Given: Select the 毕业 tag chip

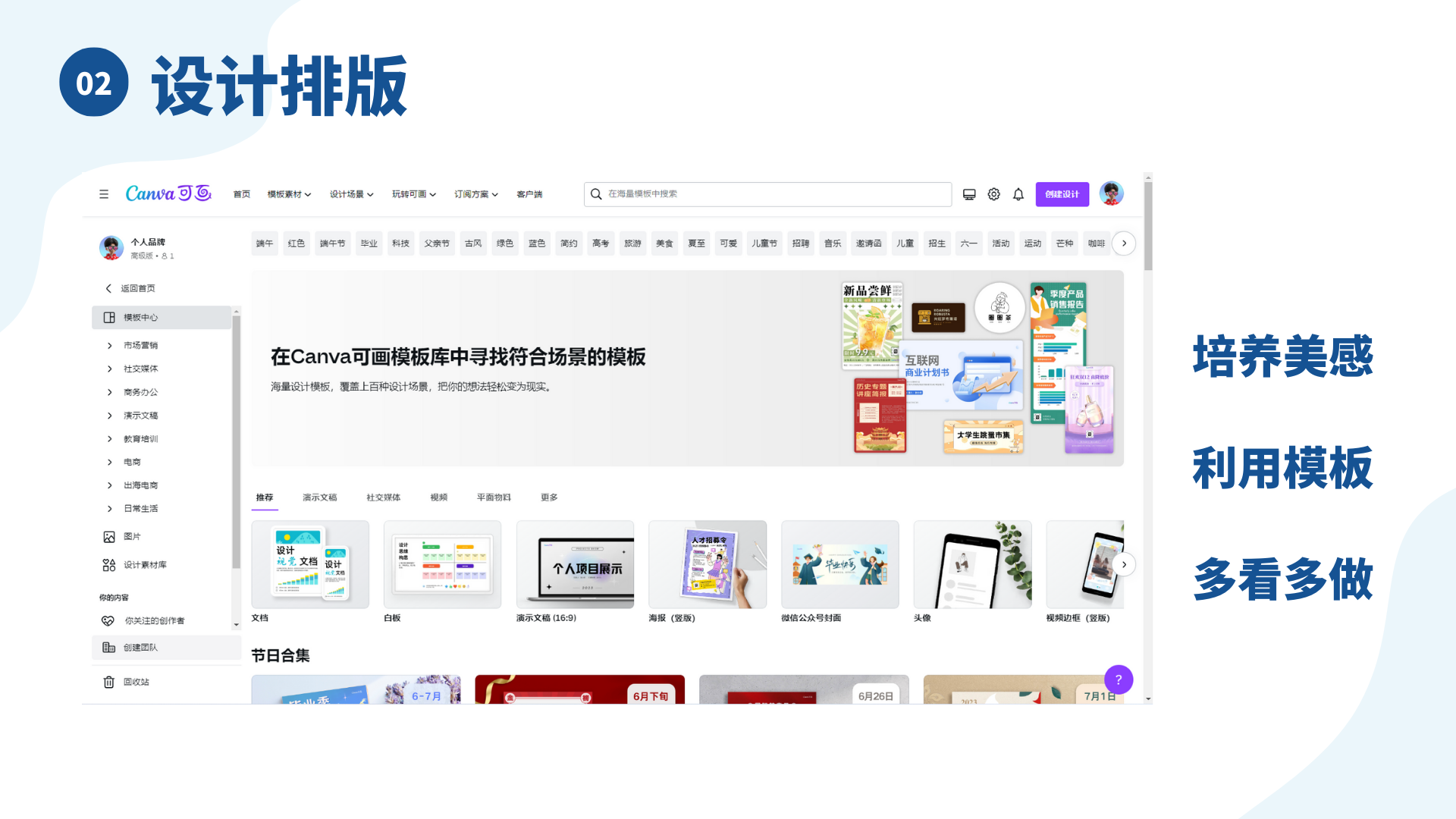Looking at the screenshot, I should 369,243.
